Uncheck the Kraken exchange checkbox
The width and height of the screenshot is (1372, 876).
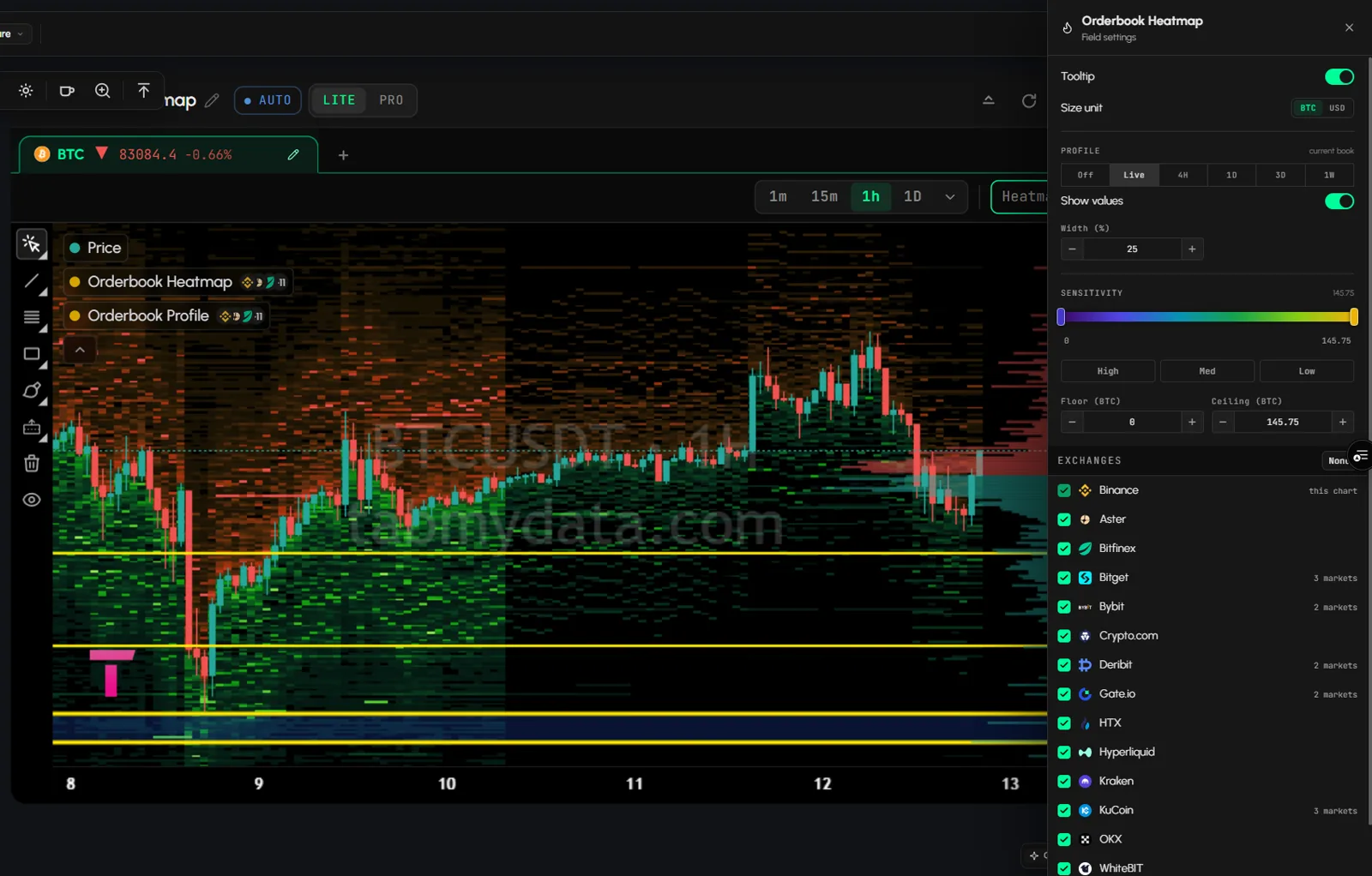(x=1064, y=782)
